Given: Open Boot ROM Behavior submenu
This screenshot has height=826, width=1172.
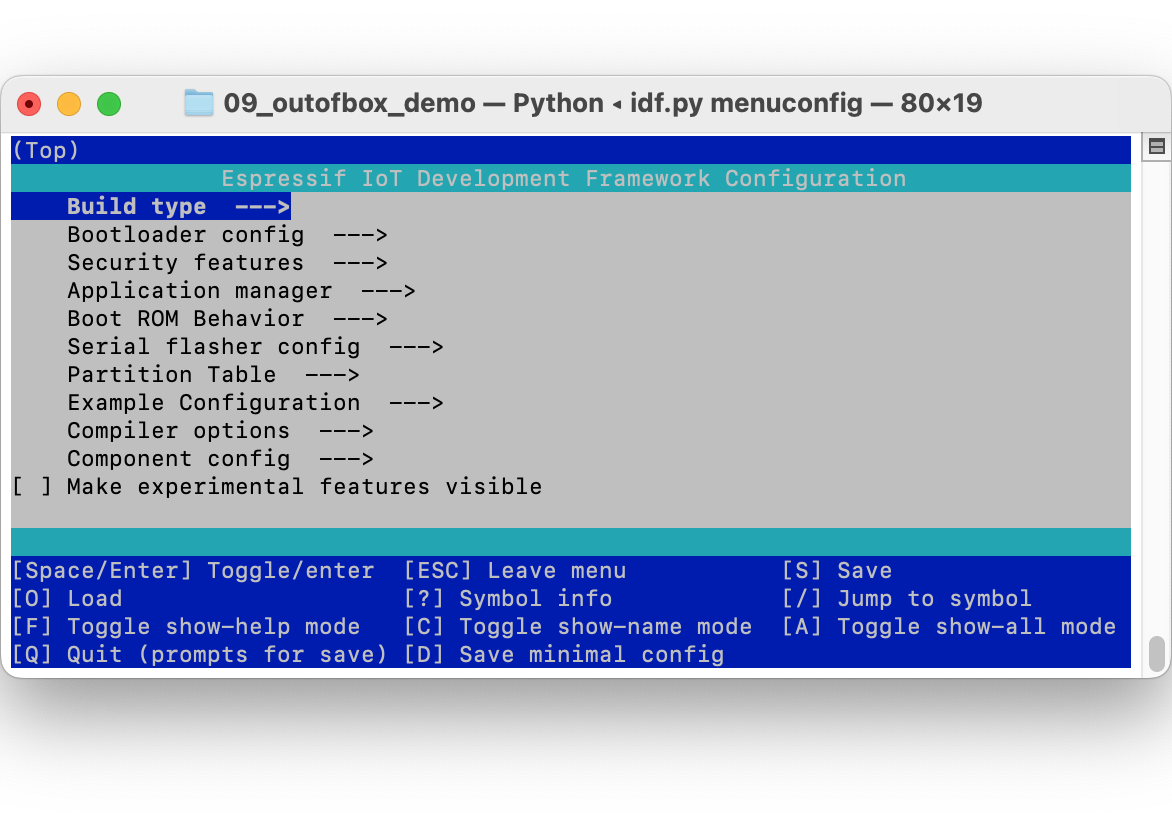Looking at the screenshot, I should click(227, 319).
